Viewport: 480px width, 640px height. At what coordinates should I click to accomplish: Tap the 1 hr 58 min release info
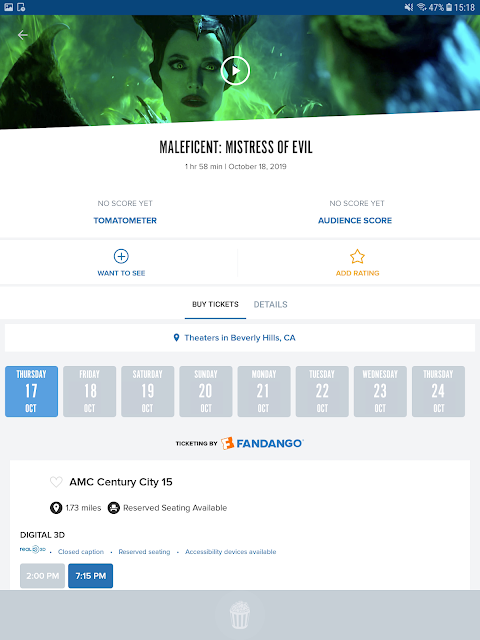point(236,167)
